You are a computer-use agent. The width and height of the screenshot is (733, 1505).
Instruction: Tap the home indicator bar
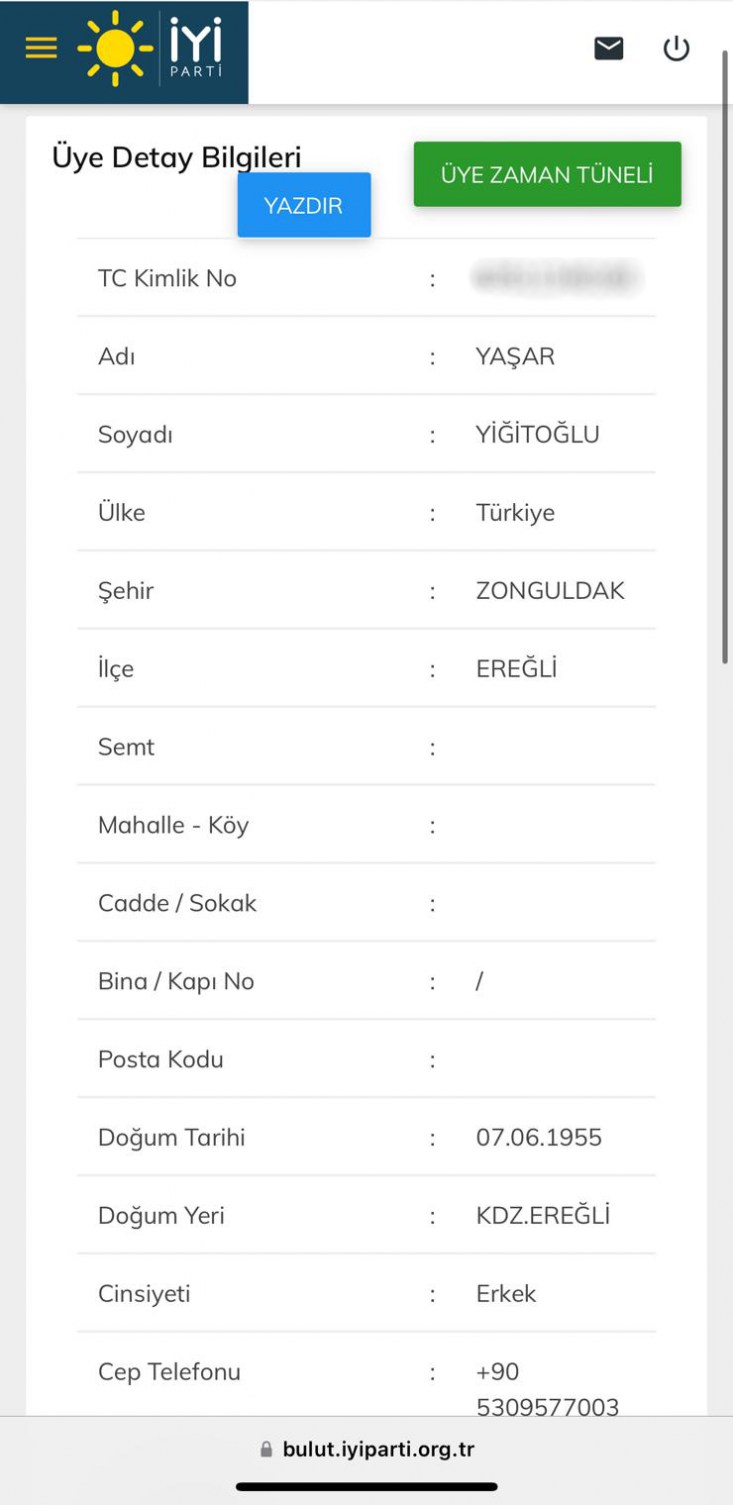[x=367, y=1487]
